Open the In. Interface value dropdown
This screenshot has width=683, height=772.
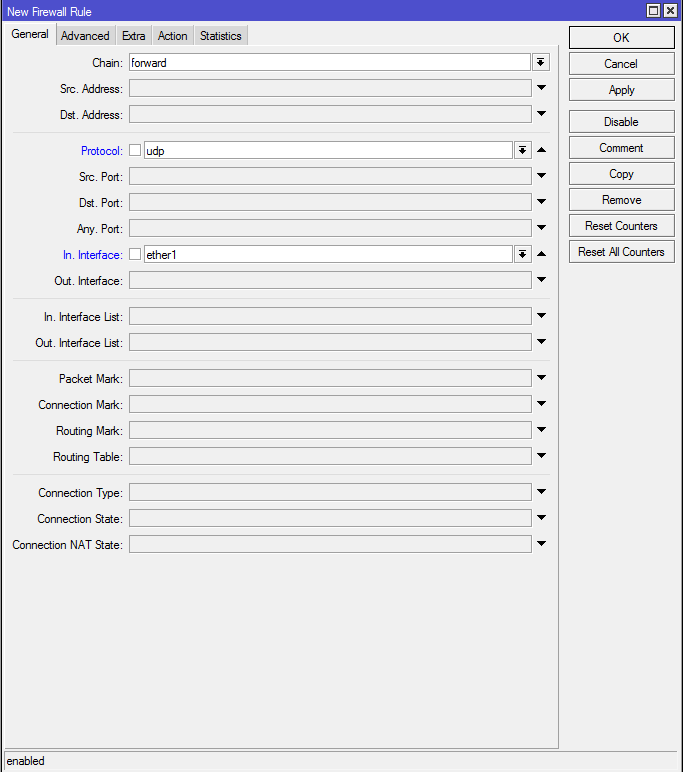pyautogui.click(x=522, y=254)
